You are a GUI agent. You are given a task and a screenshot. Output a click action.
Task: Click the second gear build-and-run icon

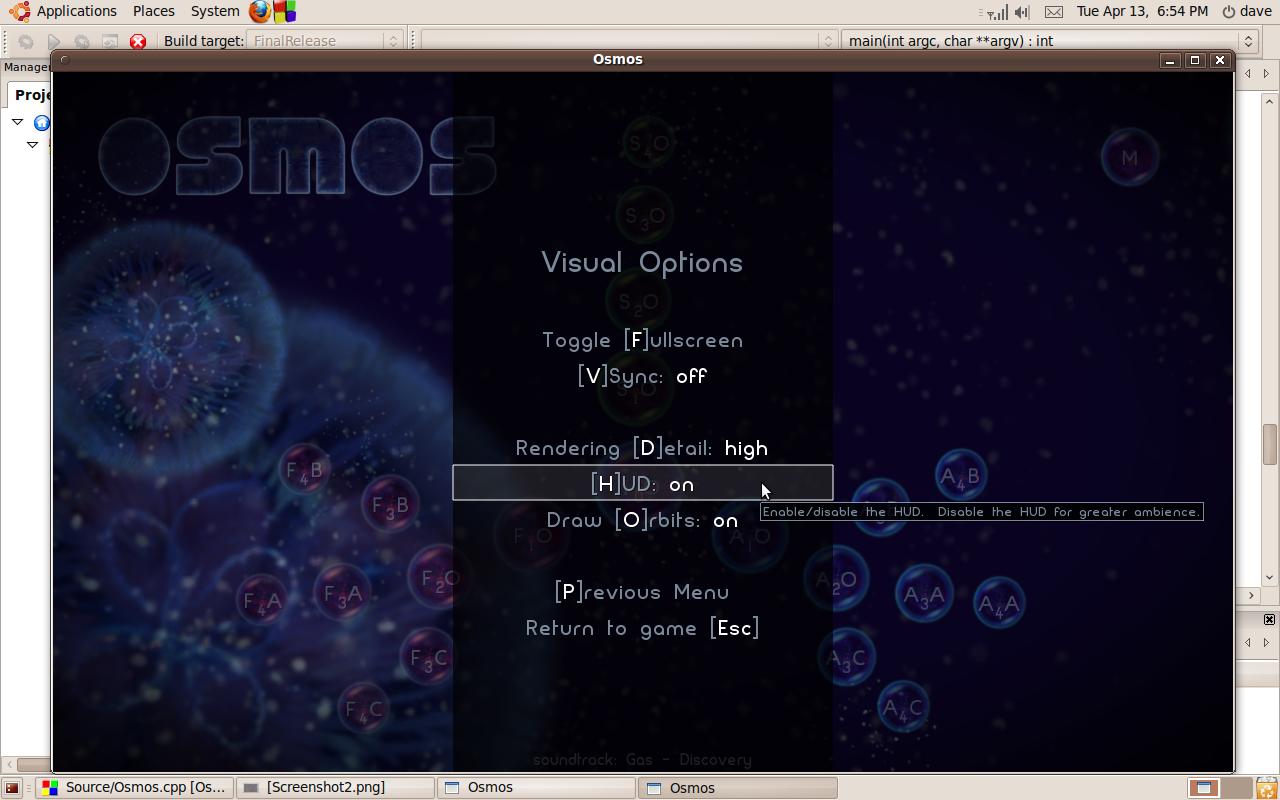coord(82,41)
